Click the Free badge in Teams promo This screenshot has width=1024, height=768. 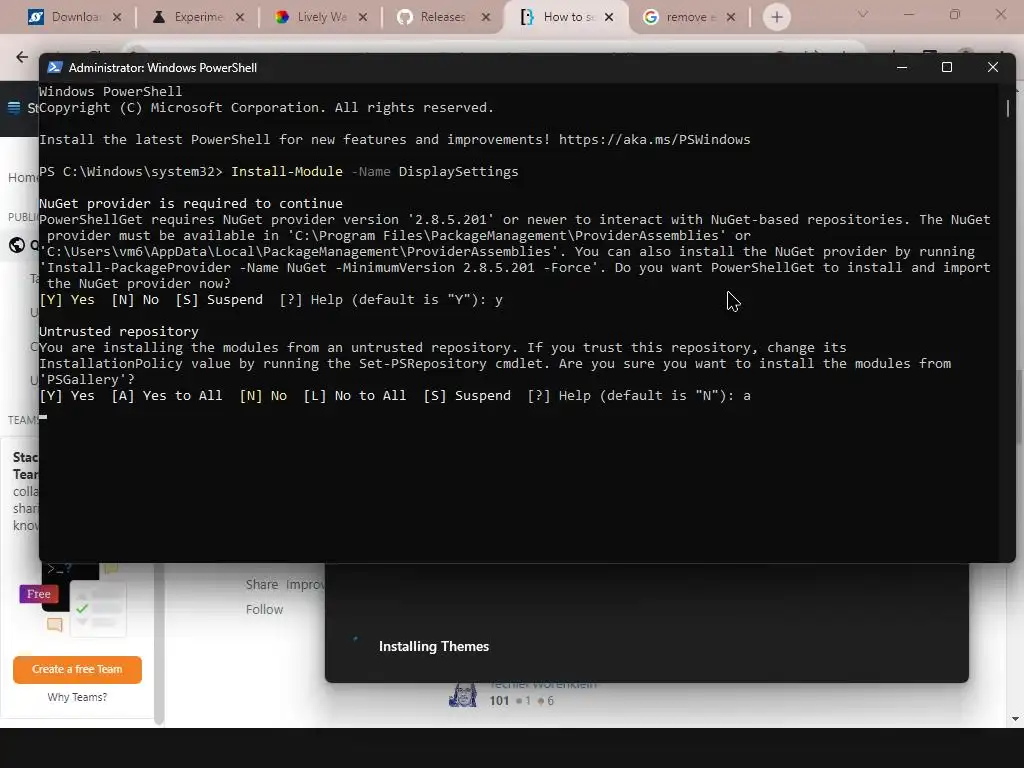pos(39,594)
